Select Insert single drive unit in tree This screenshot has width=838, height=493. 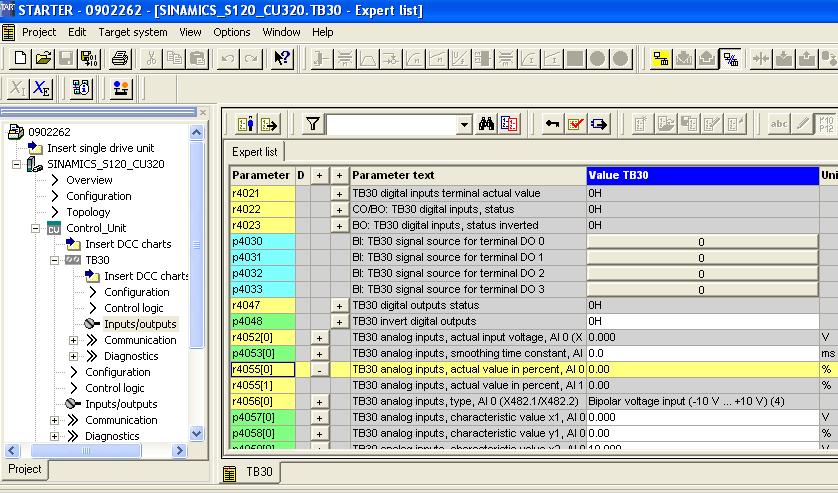click(x=100, y=148)
